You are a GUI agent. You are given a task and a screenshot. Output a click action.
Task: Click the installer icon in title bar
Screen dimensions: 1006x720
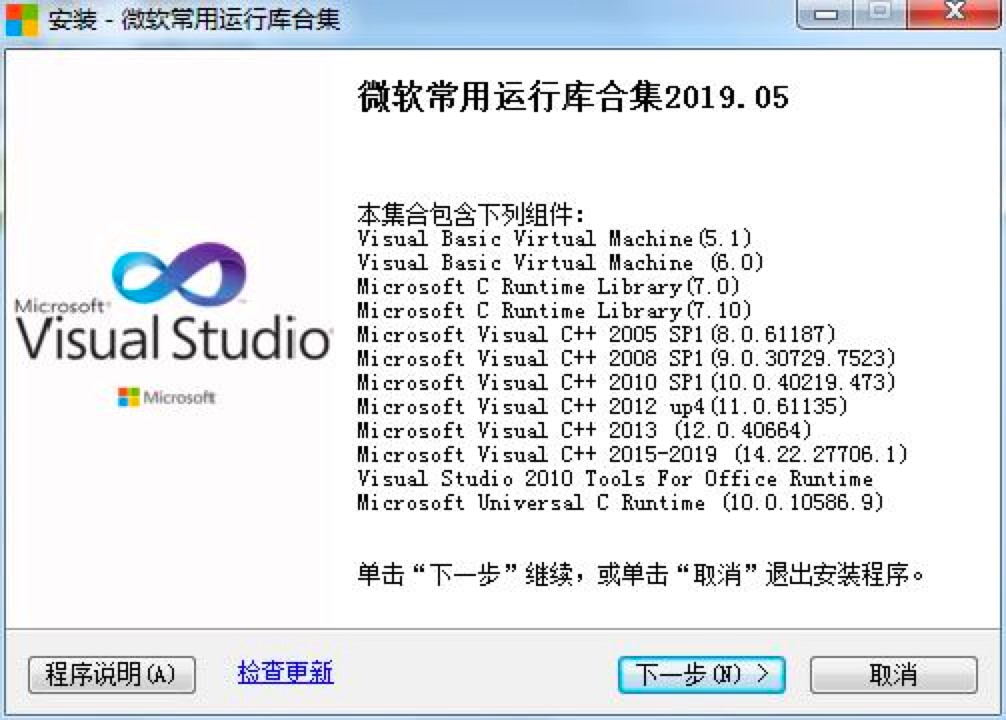[x=21, y=19]
